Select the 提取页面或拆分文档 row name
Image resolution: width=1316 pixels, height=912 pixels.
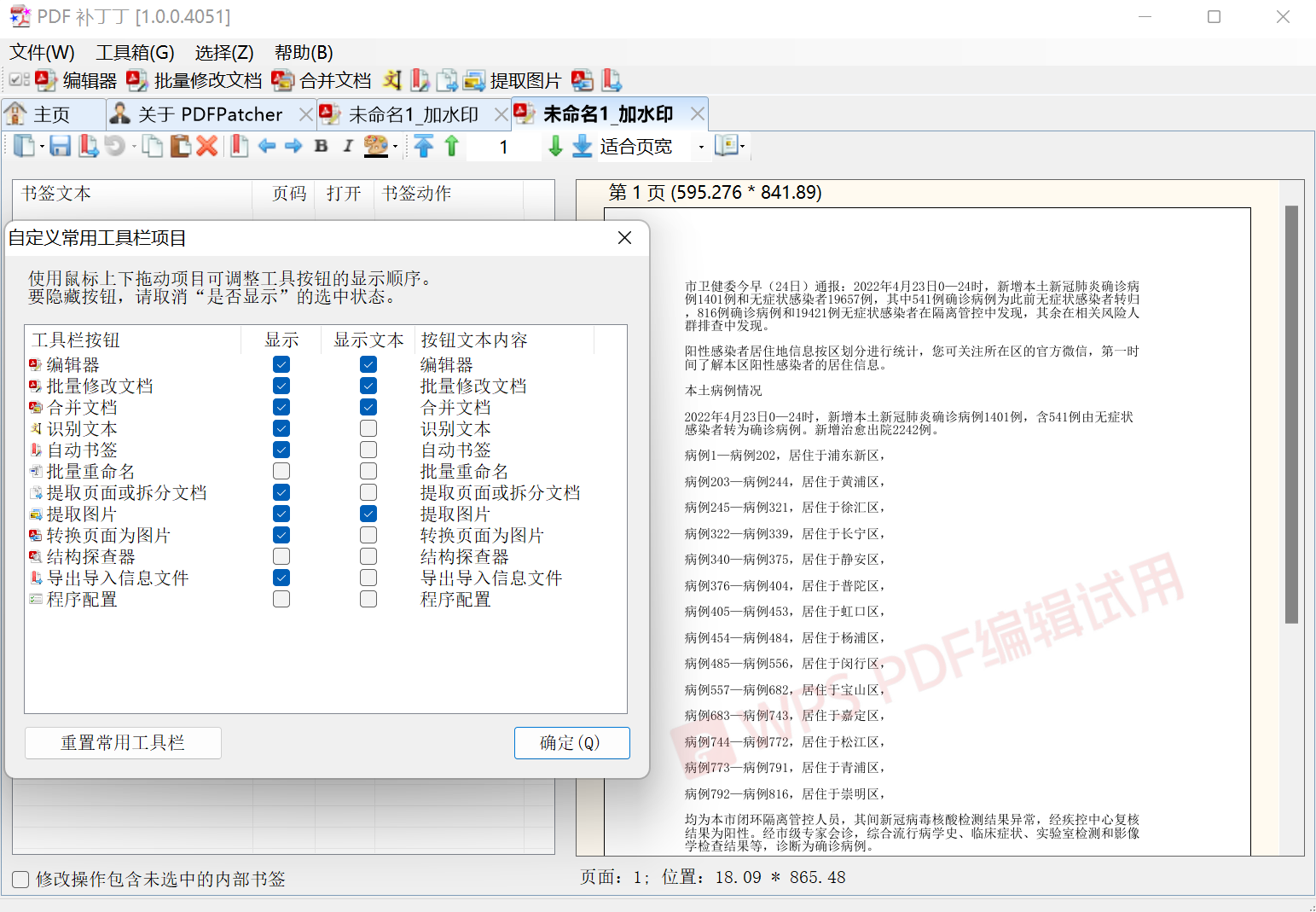[126, 492]
